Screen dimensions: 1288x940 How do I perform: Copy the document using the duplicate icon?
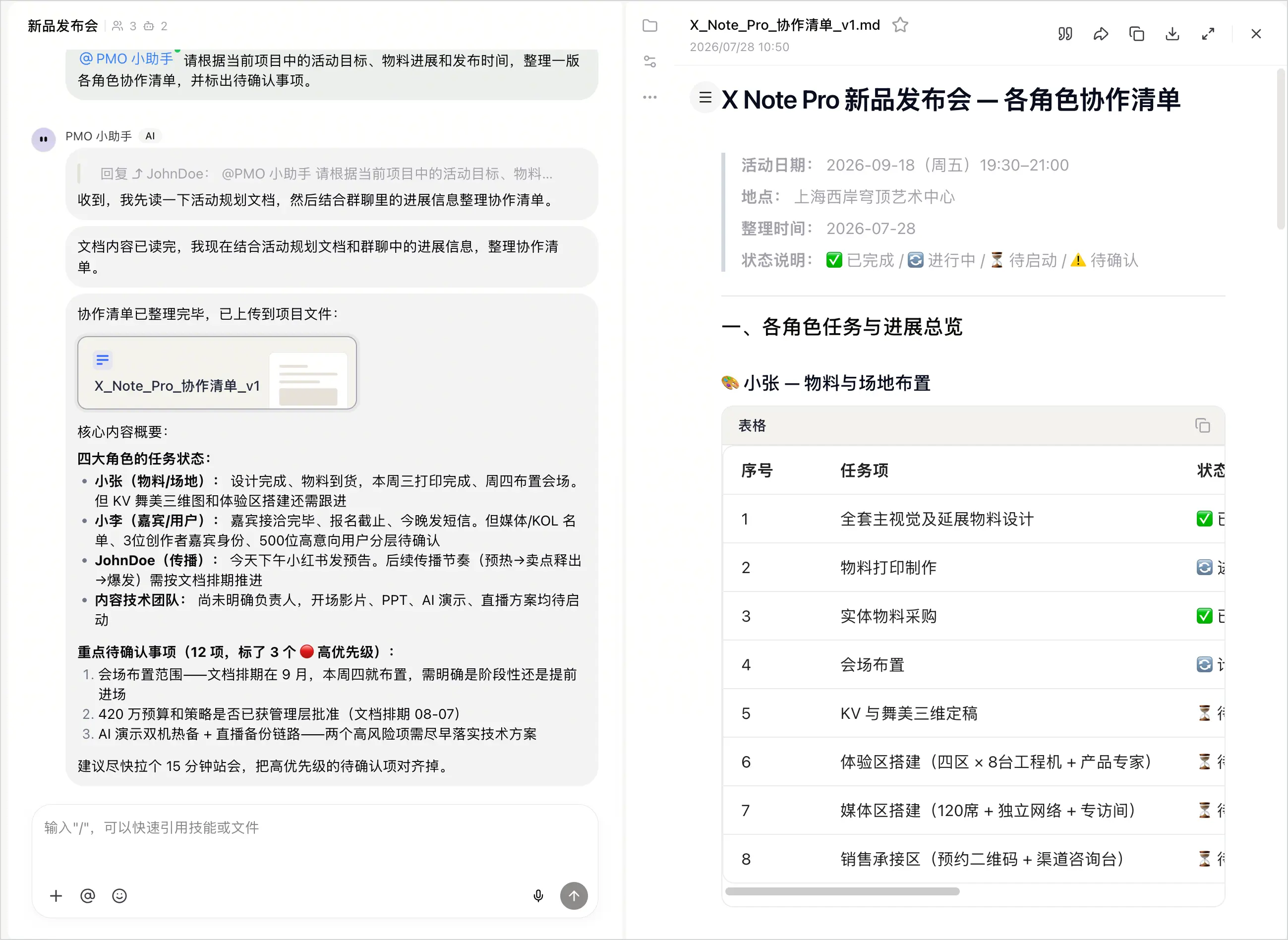(1137, 34)
